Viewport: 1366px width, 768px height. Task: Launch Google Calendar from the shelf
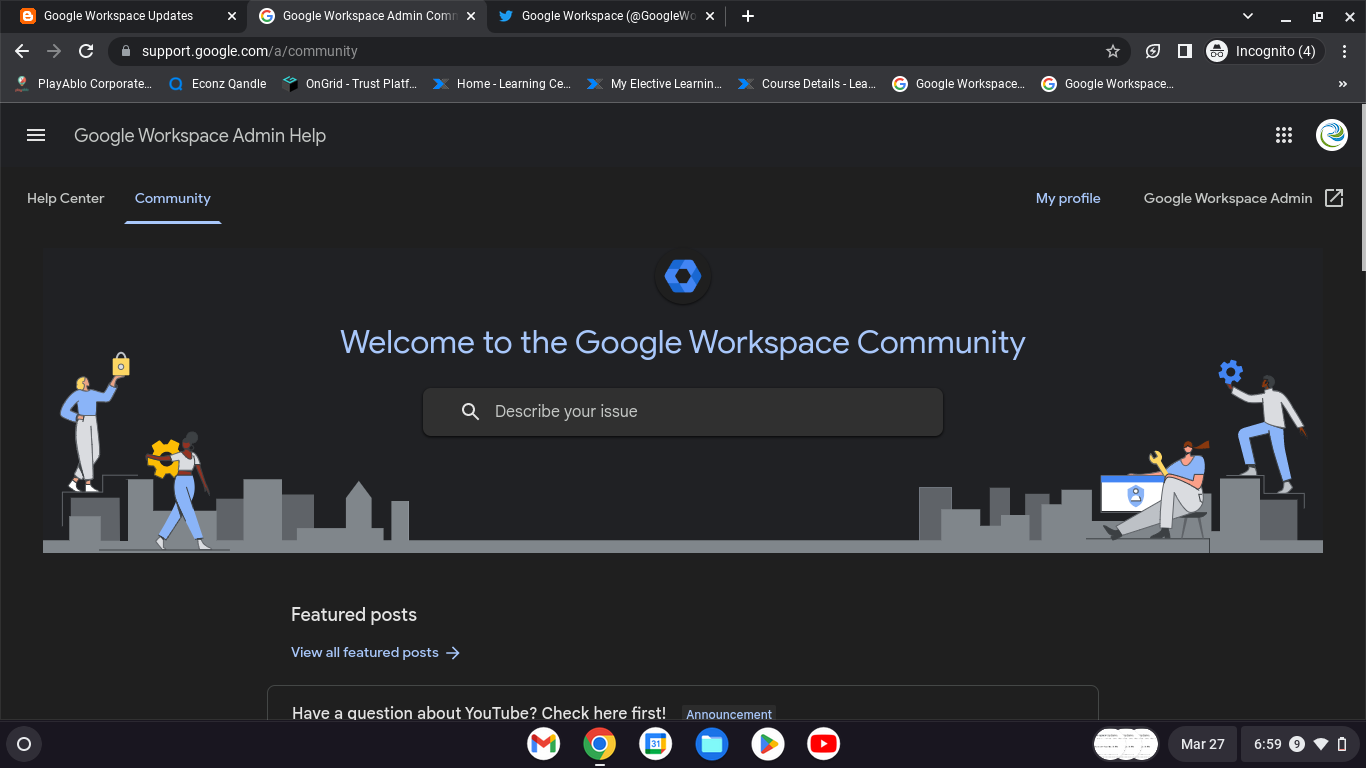point(656,744)
